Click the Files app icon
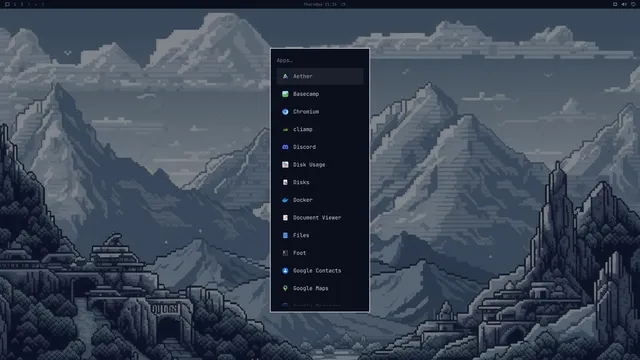This screenshot has width=640, height=360. [285, 235]
